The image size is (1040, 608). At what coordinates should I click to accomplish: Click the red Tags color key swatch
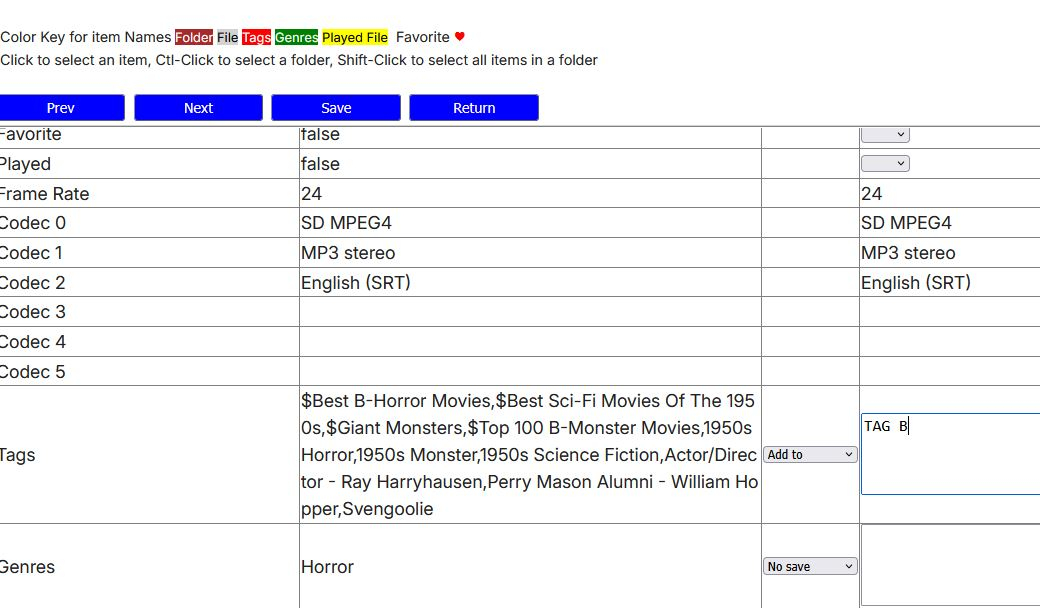click(x=256, y=37)
